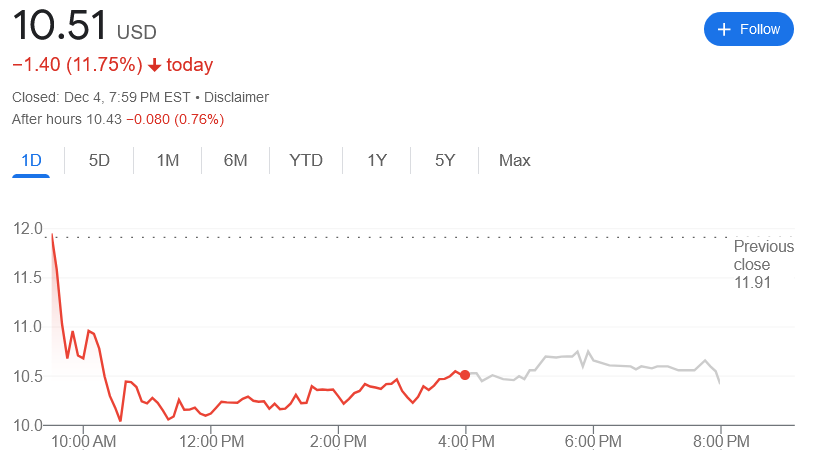Viewport: 816px width, 457px height.
Task: Click the Previous close 11.91 label
Action: click(x=763, y=264)
